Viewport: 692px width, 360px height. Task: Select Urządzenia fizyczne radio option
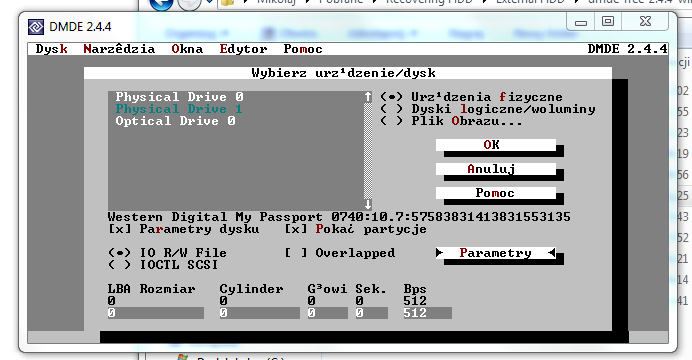[471, 97]
